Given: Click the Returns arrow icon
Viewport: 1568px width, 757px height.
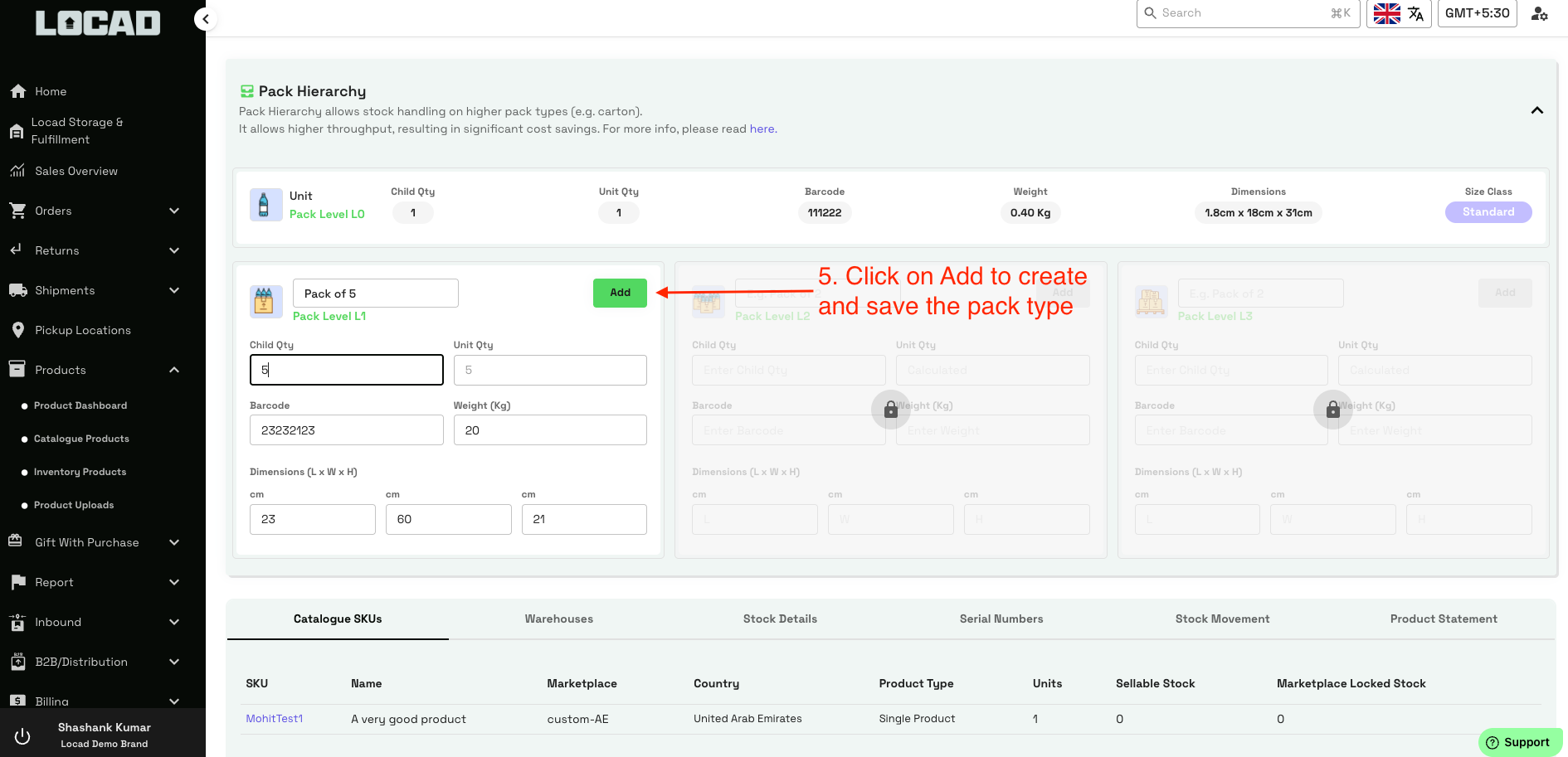Looking at the screenshot, I should coord(17,250).
